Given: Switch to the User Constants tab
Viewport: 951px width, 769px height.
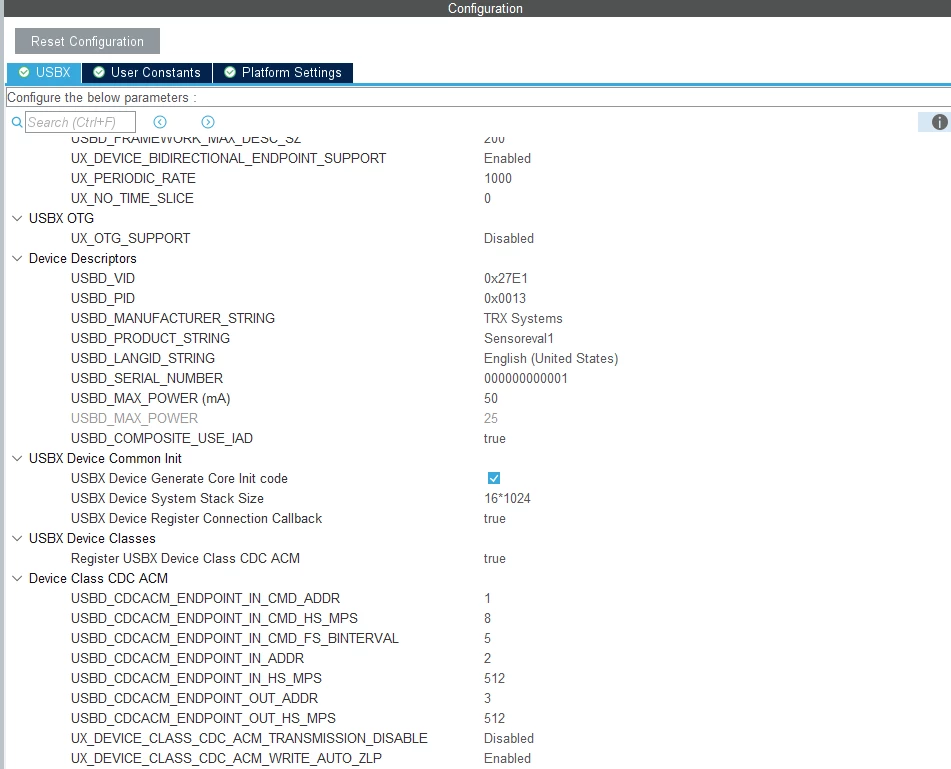Looking at the screenshot, I should (x=147, y=73).
